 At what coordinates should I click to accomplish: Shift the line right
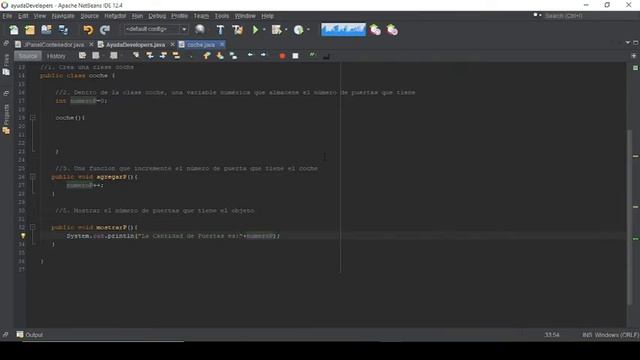[263, 55]
